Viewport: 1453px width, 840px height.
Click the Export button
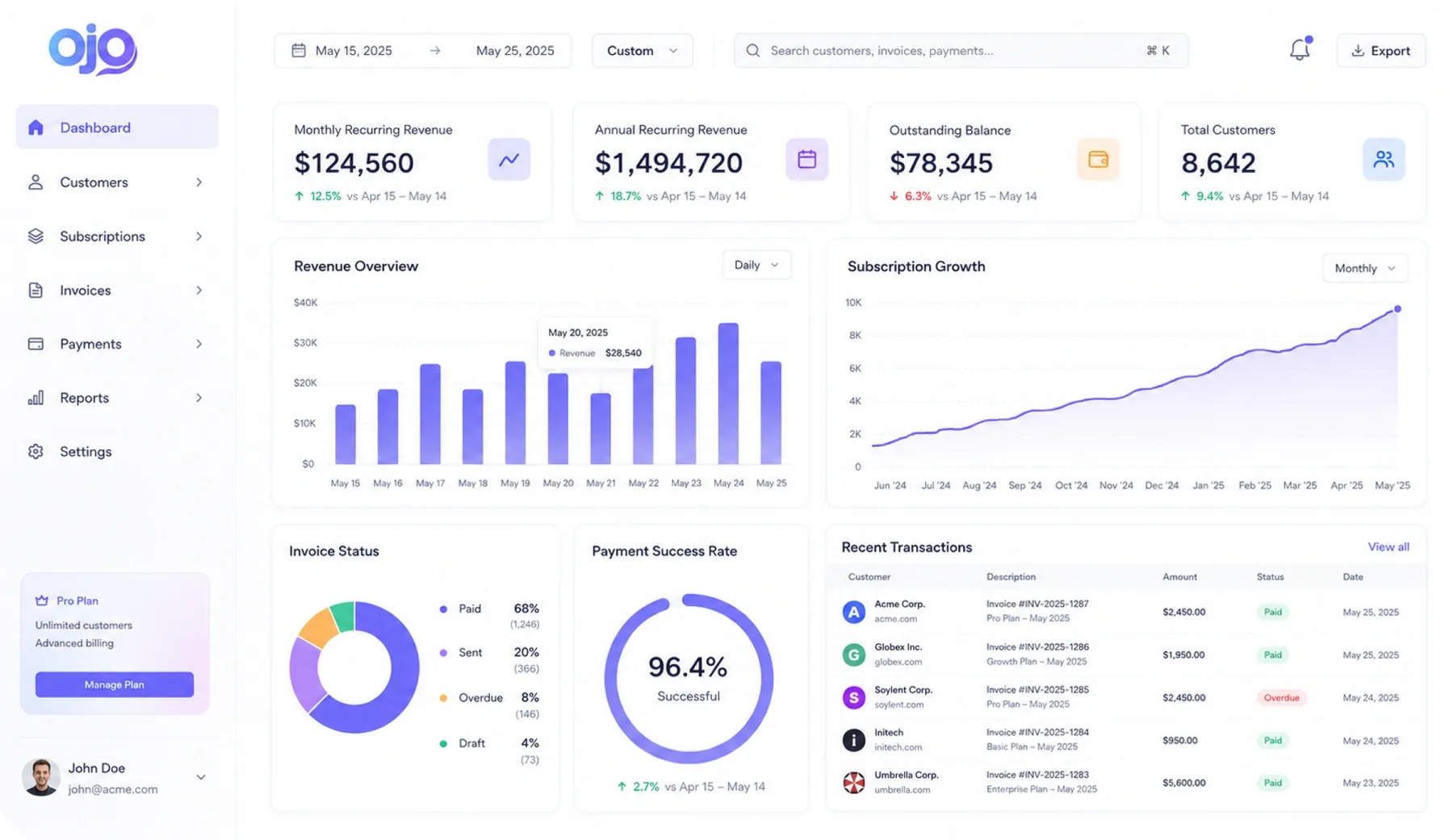1381,50
